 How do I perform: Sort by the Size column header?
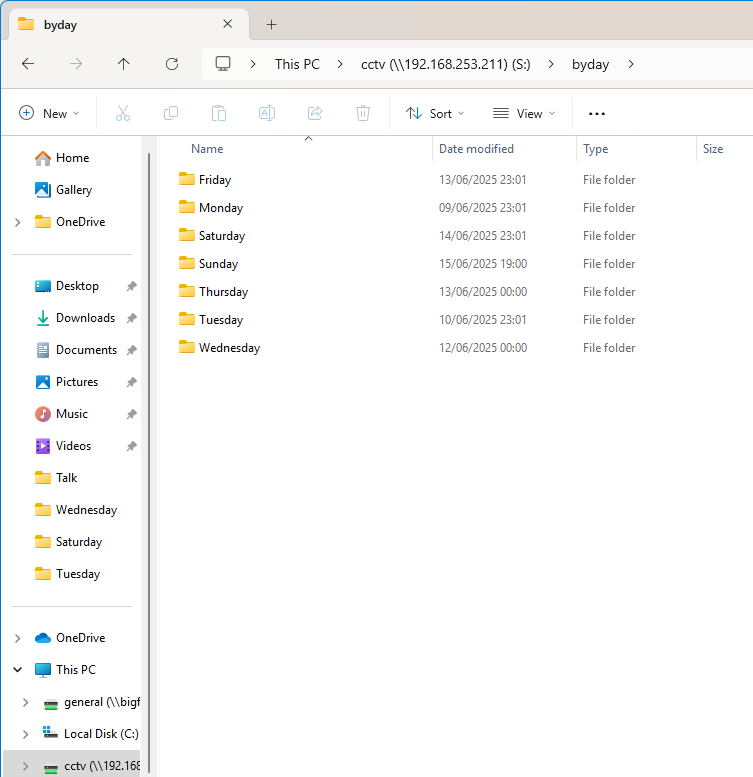click(713, 149)
